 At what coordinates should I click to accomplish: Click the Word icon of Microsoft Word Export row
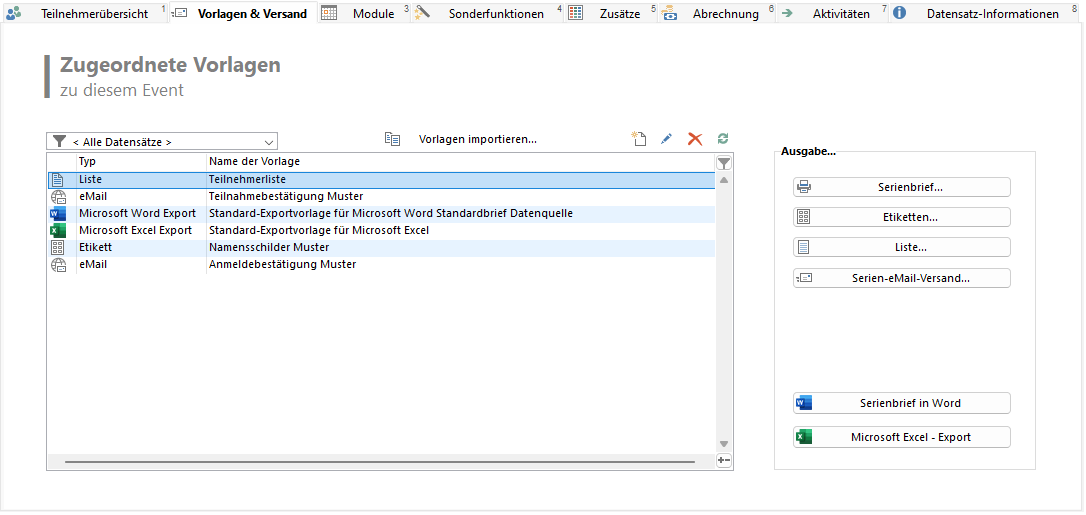click(x=57, y=213)
